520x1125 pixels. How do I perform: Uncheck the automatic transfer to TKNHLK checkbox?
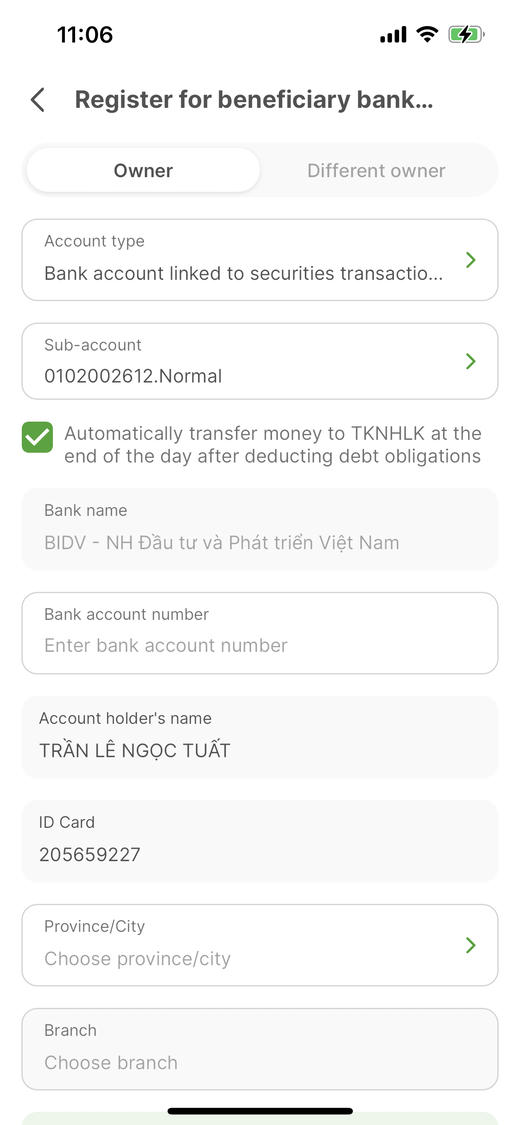coord(37,437)
